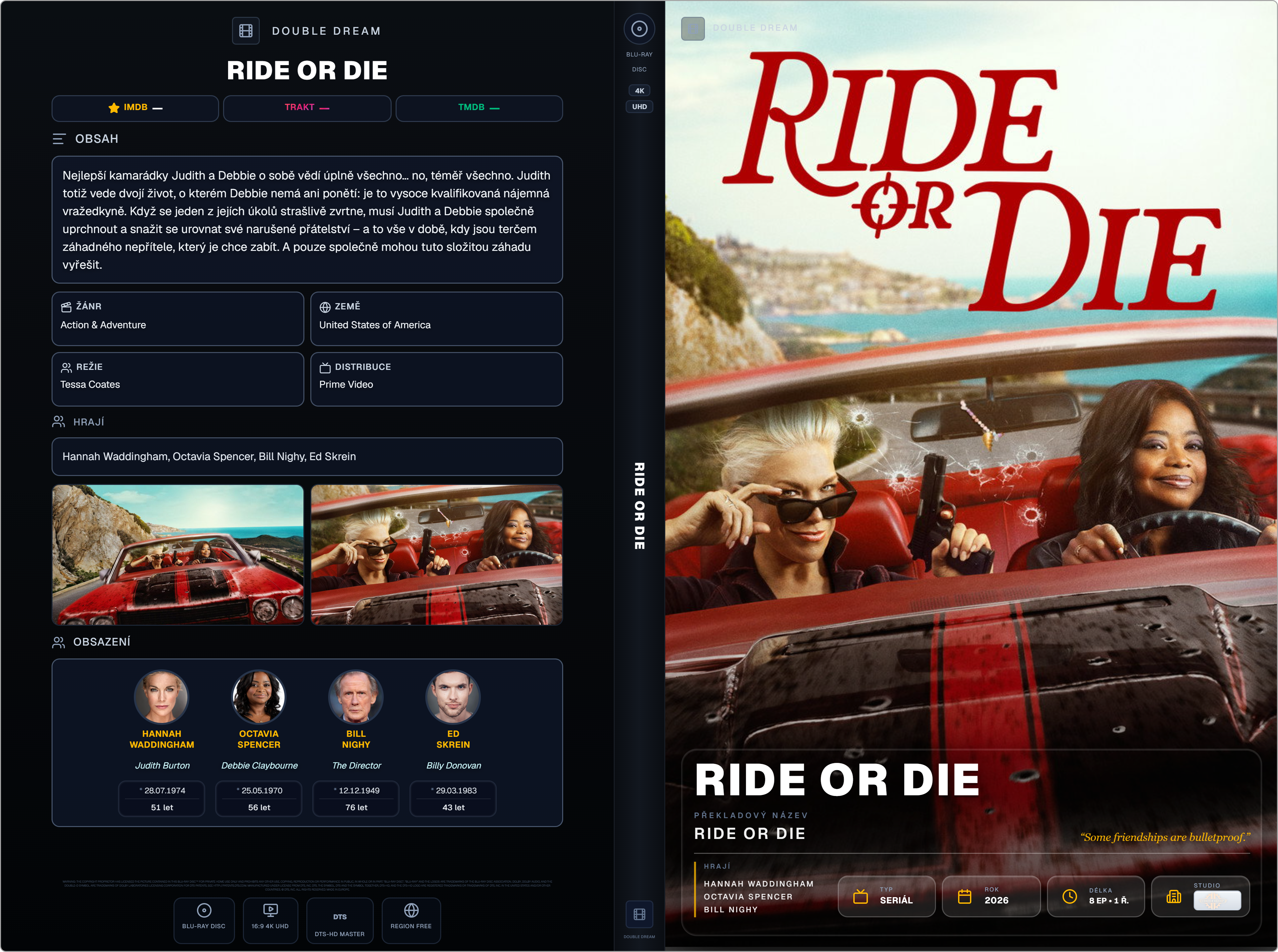
Task: Click the HRAJÍ people icon
Action: click(58, 422)
